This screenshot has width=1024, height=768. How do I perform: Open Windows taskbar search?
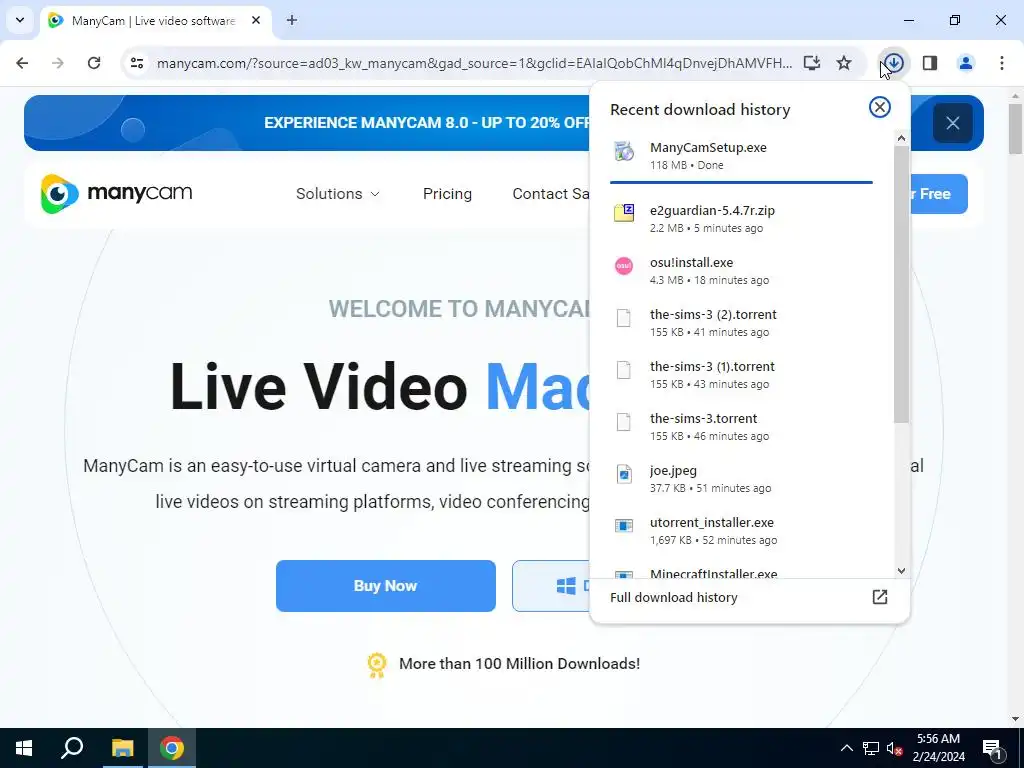point(72,748)
